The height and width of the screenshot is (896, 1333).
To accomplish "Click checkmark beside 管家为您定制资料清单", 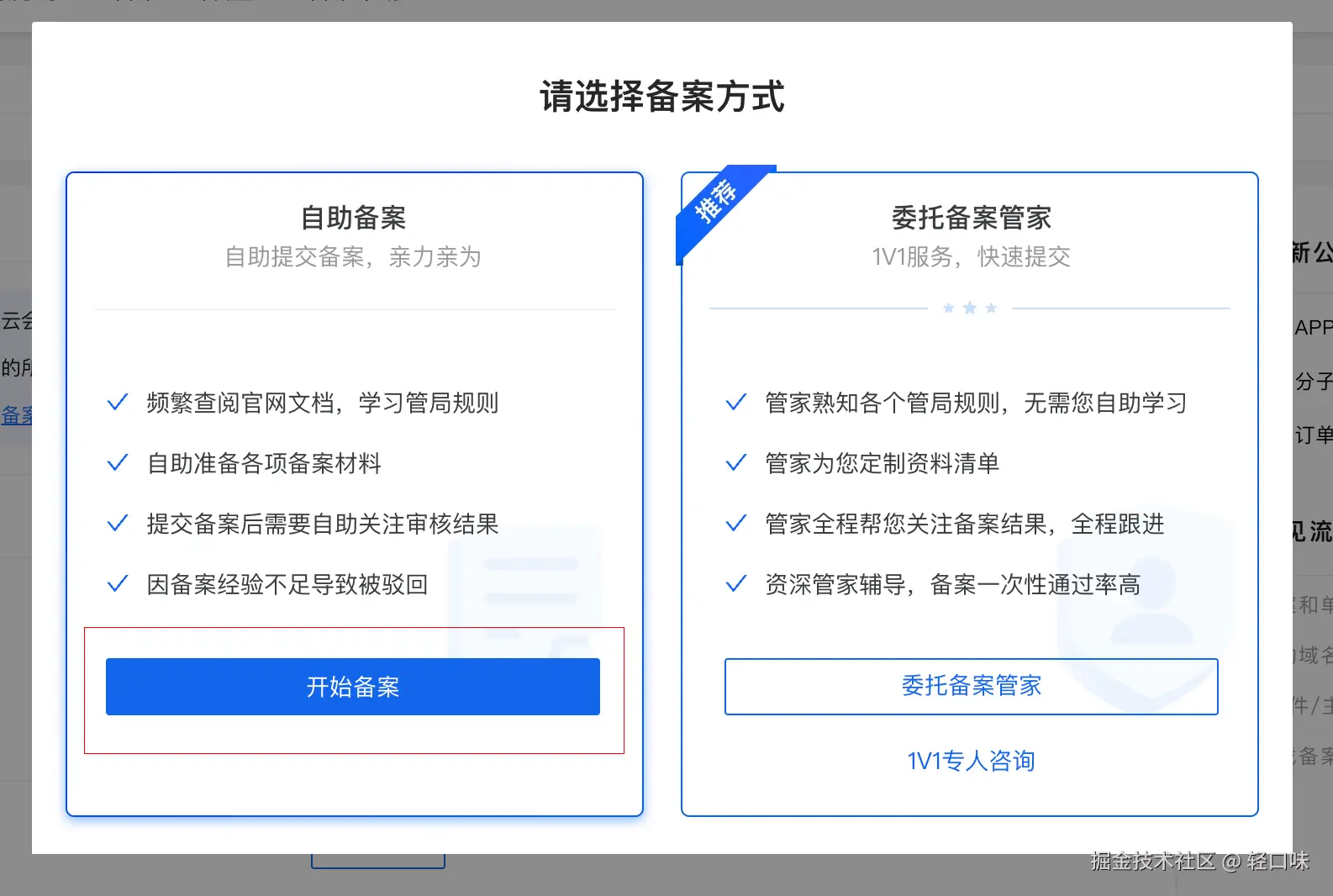I will pos(736,463).
